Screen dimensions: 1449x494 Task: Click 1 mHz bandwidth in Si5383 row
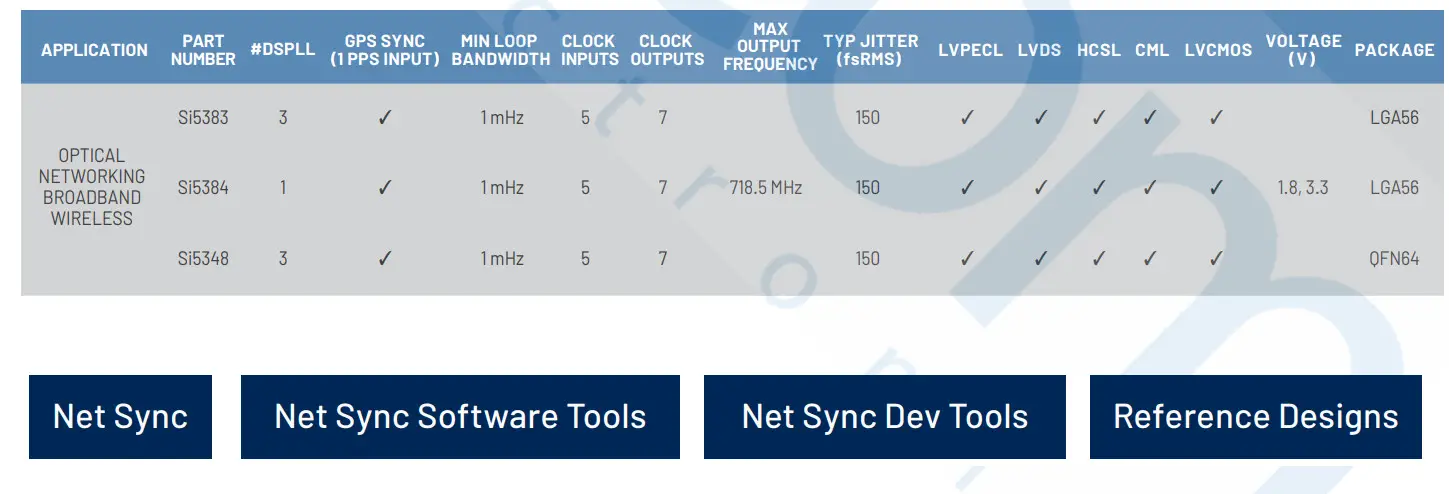tap(502, 117)
